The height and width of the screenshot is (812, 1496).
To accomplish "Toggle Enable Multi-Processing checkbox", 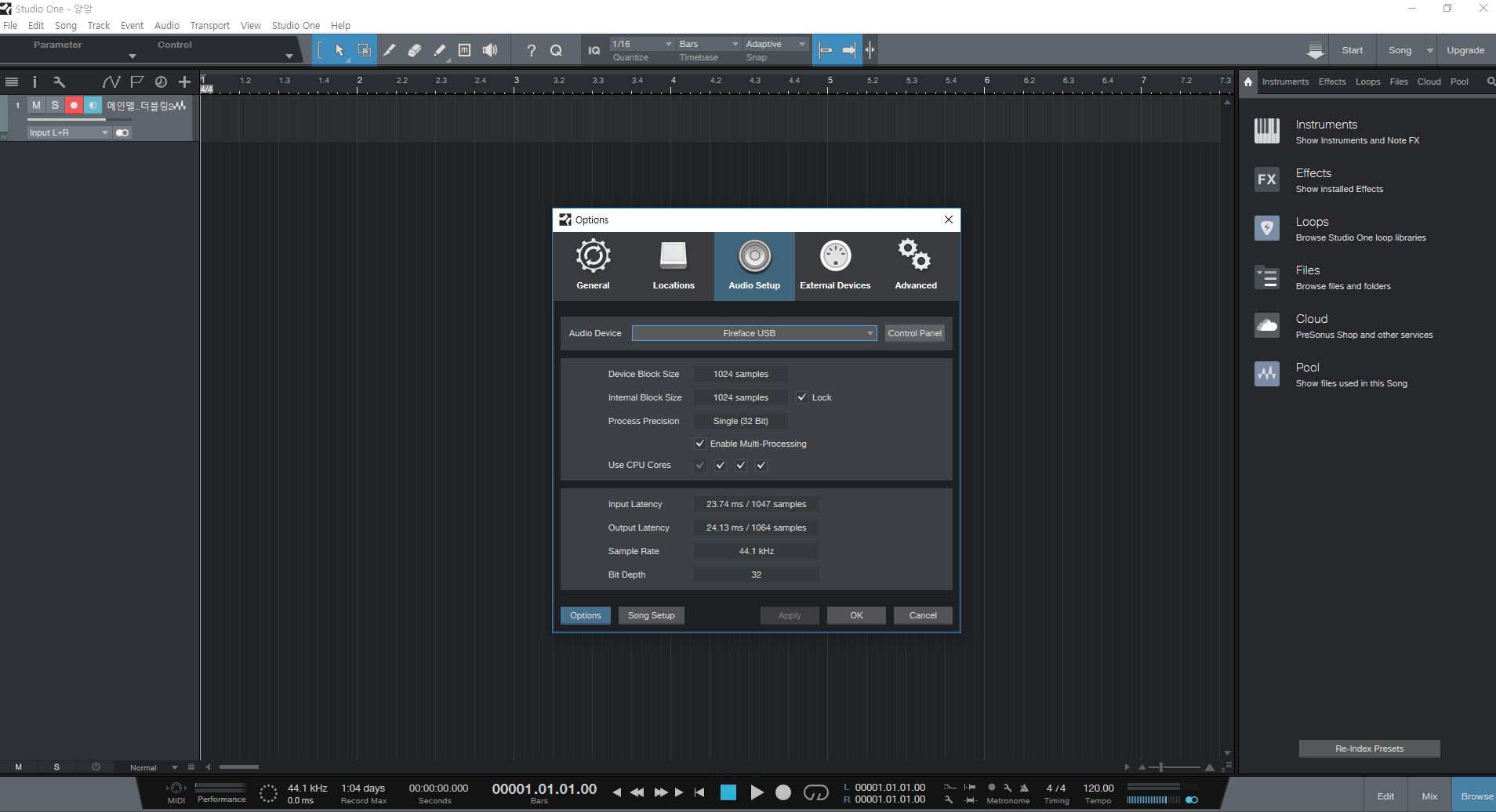I will [x=700, y=444].
